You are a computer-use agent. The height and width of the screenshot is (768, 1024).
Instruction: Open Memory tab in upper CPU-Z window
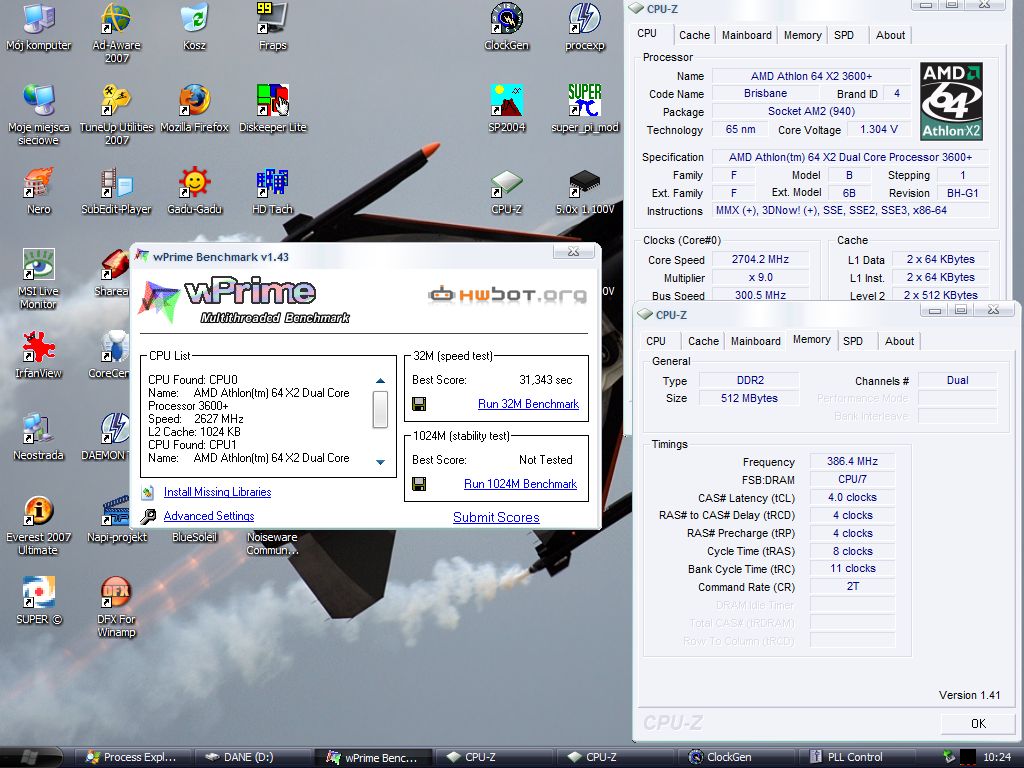pyautogui.click(x=803, y=35)
